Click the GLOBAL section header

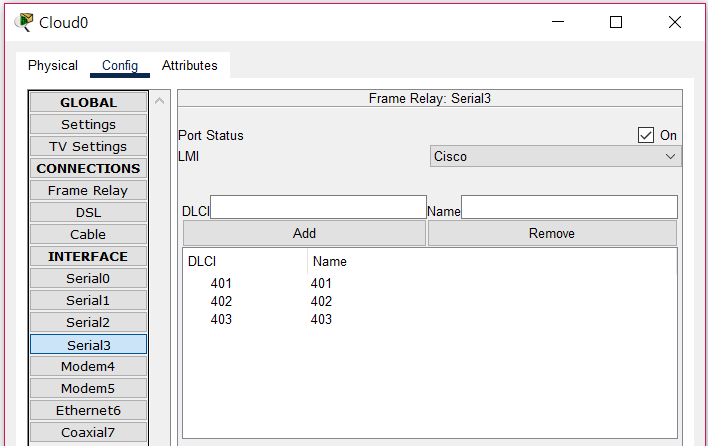click(88, 102)
